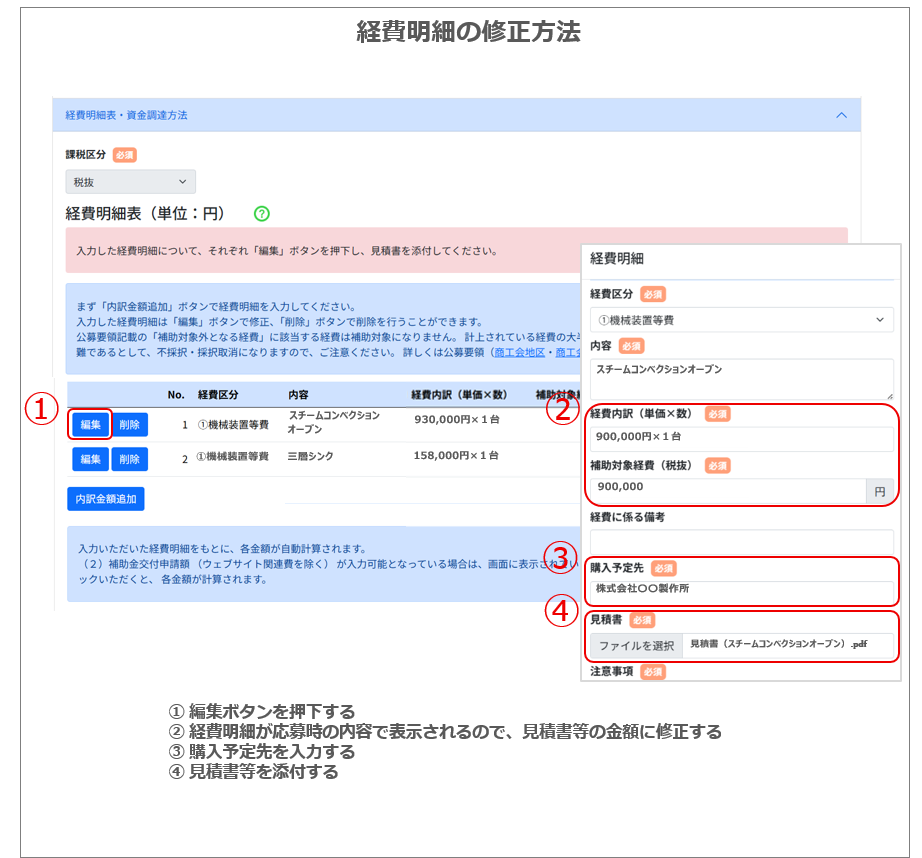Viewport: 922px width, 858px height.
Task: Click the 購入予定先 input field
Action: [741, 590]
